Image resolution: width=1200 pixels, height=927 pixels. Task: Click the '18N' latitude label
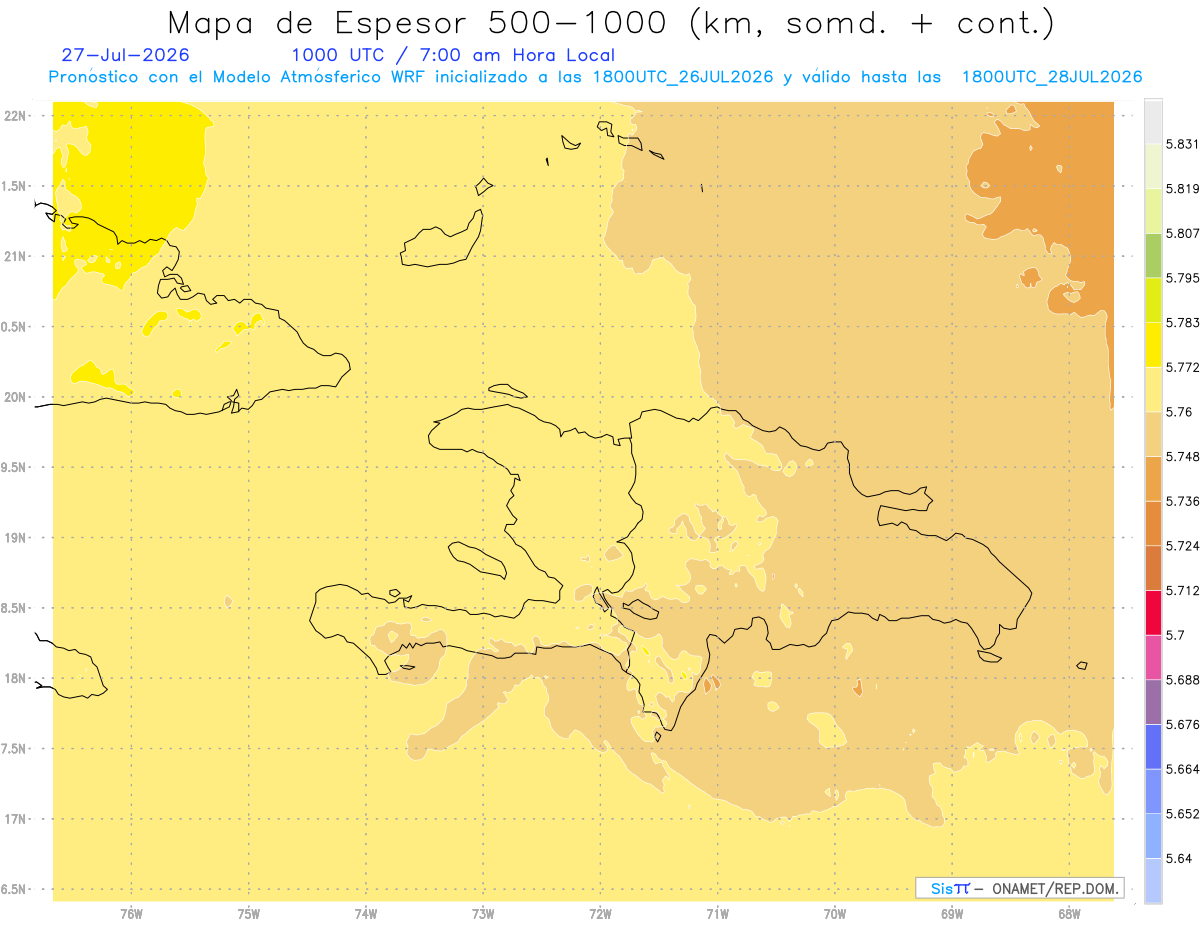click(x=14, y=678)
